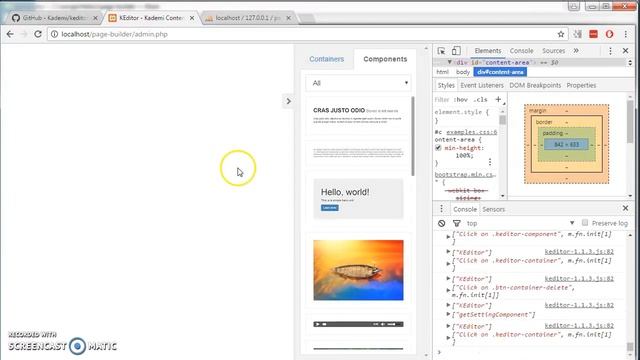Close the localhost 127.0.0.1 tab
This screenshot has height=360, width=640.
pos(288,18)
